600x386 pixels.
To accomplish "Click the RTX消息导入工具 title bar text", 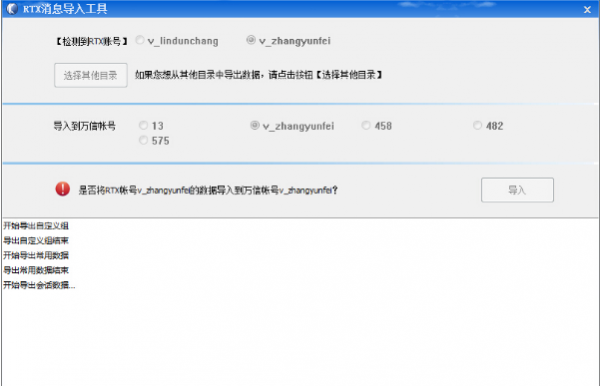I will (x=65, y=9).
